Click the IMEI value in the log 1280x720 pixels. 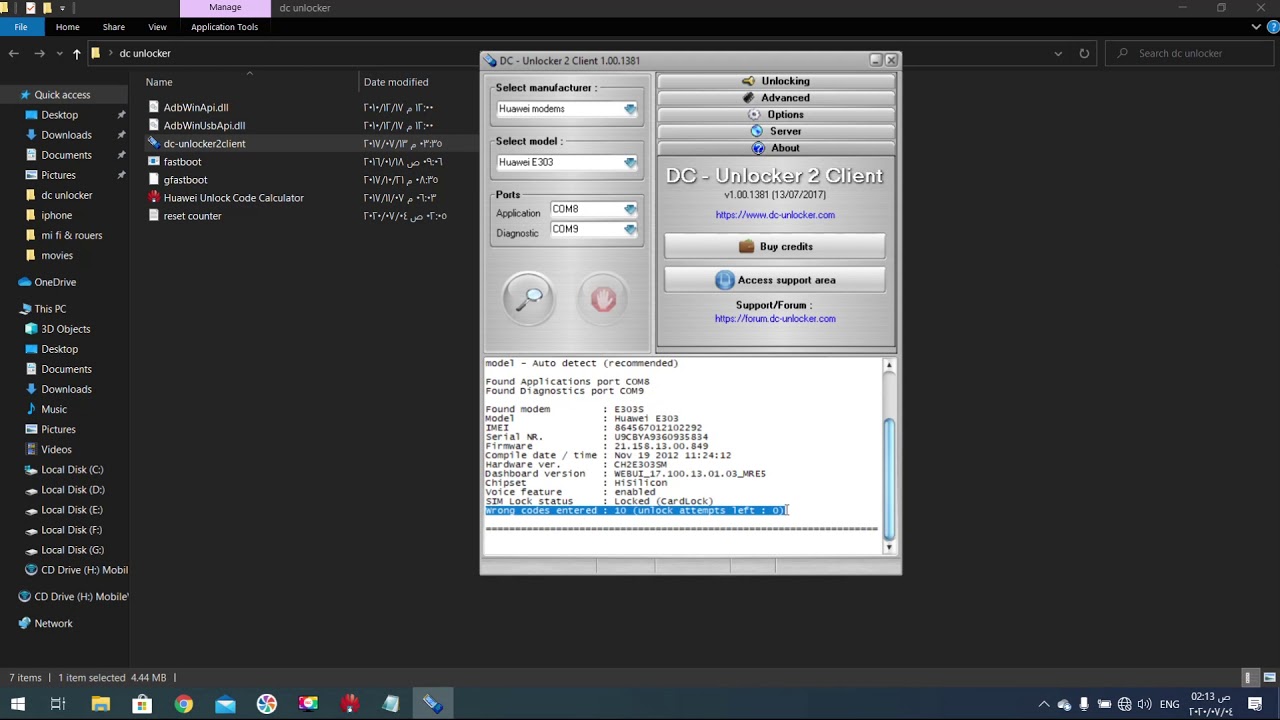[x=658, y=428]
